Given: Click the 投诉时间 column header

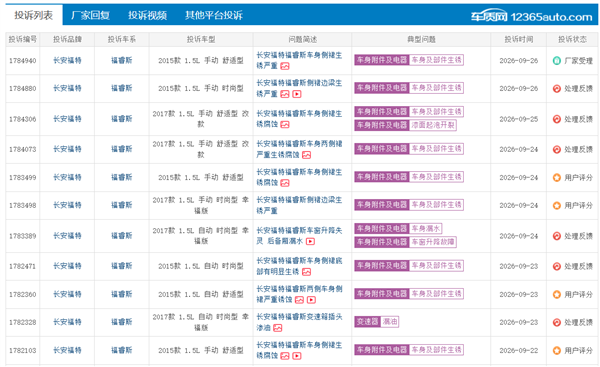Looking at the screenshot, I should tap(518, 39).
